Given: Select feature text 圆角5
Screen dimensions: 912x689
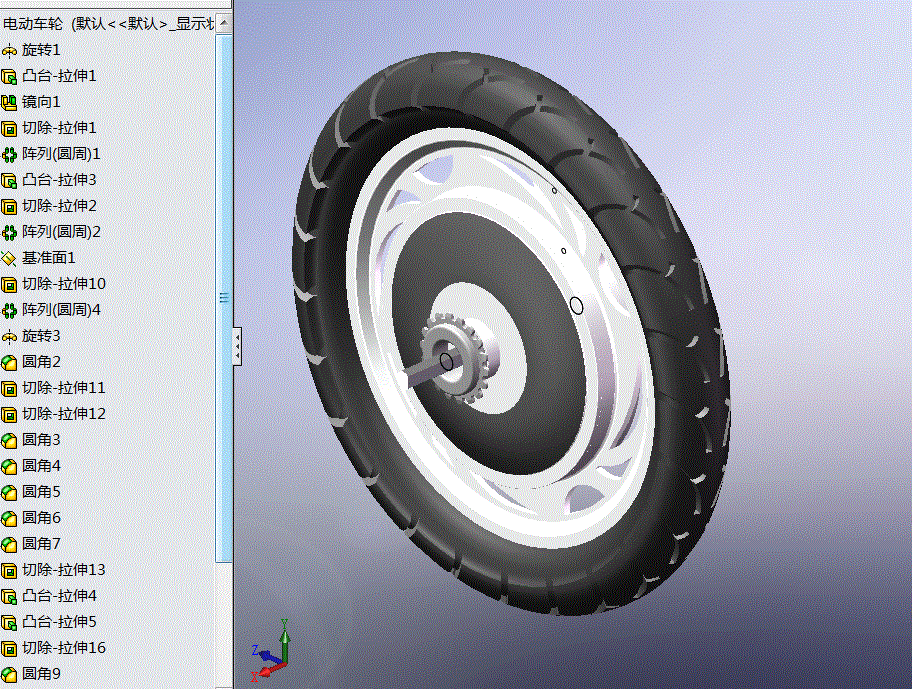Looking at the screenshot, I should pos(41,492).
